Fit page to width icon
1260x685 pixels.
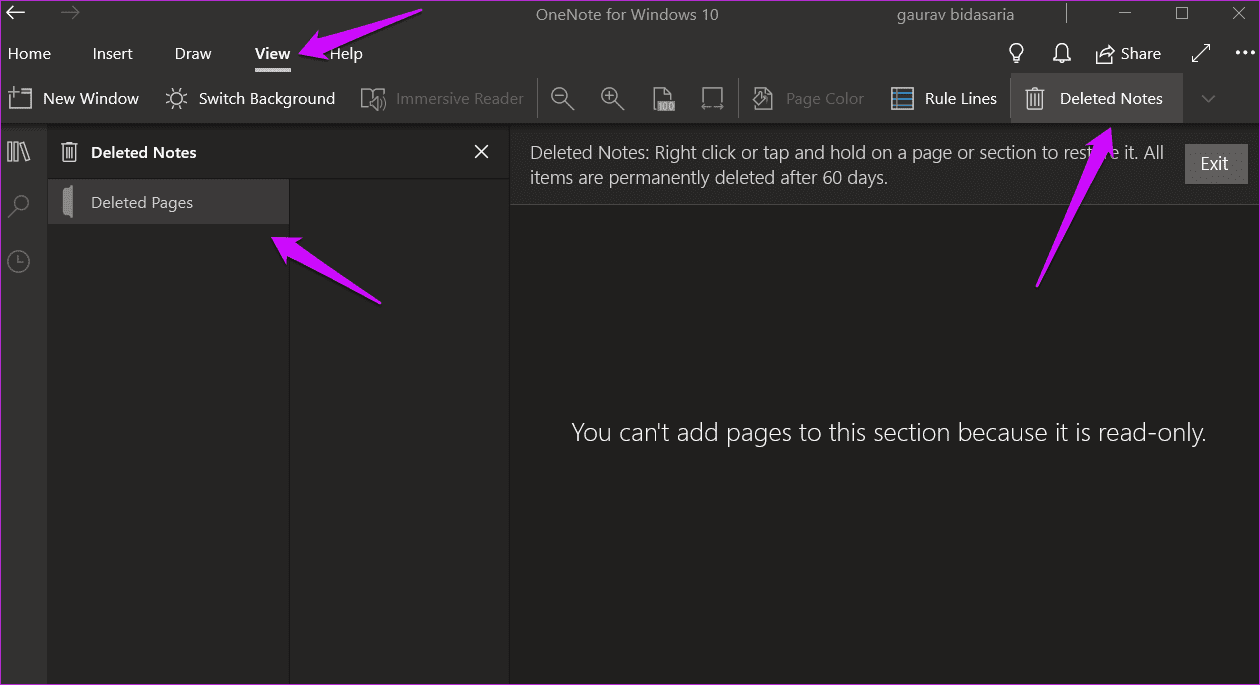point(712,98)
